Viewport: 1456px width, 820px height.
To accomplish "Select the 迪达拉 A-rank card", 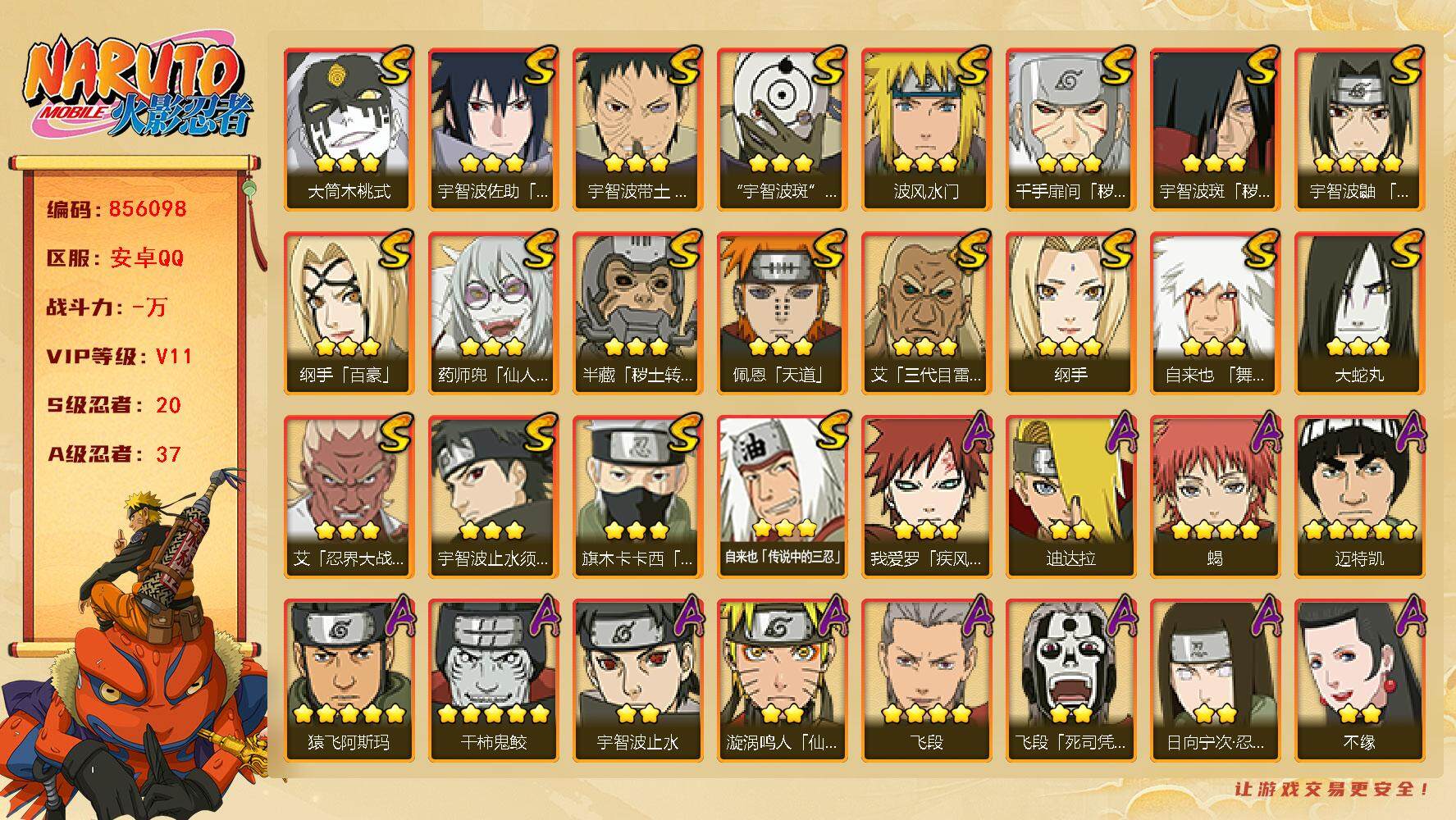I will (x=1070, y=497).
